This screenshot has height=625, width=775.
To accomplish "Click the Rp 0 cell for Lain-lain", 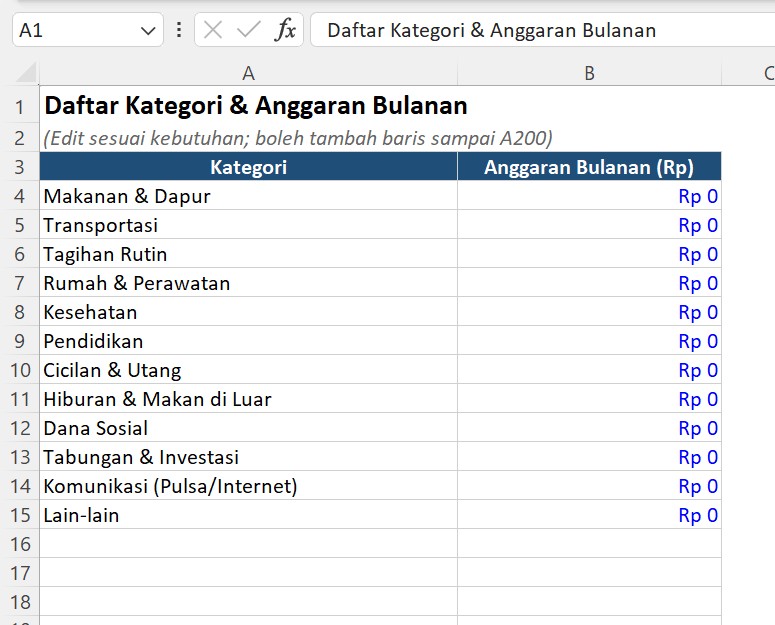I will click(x=589, y=515).
